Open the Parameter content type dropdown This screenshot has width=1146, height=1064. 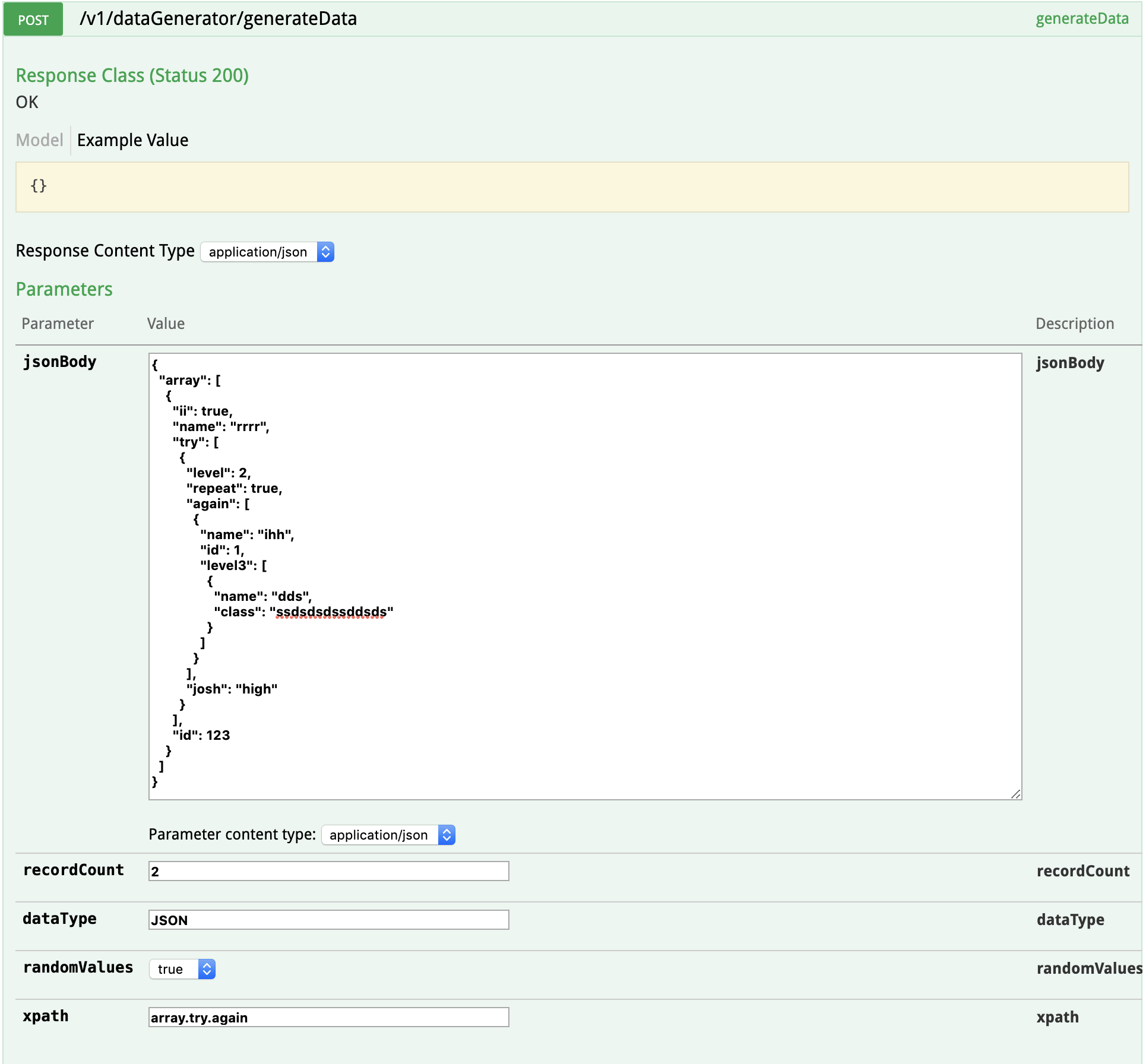[x=388, y=835]
